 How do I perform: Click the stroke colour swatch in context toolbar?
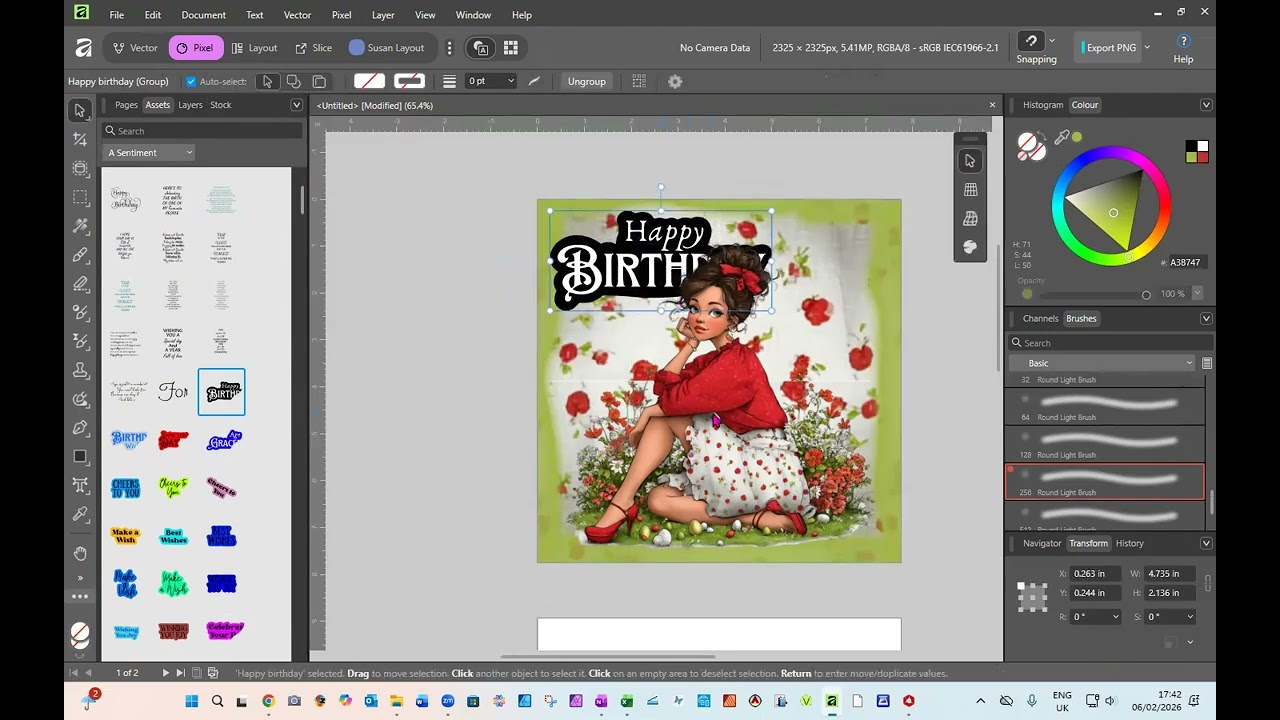409,81
